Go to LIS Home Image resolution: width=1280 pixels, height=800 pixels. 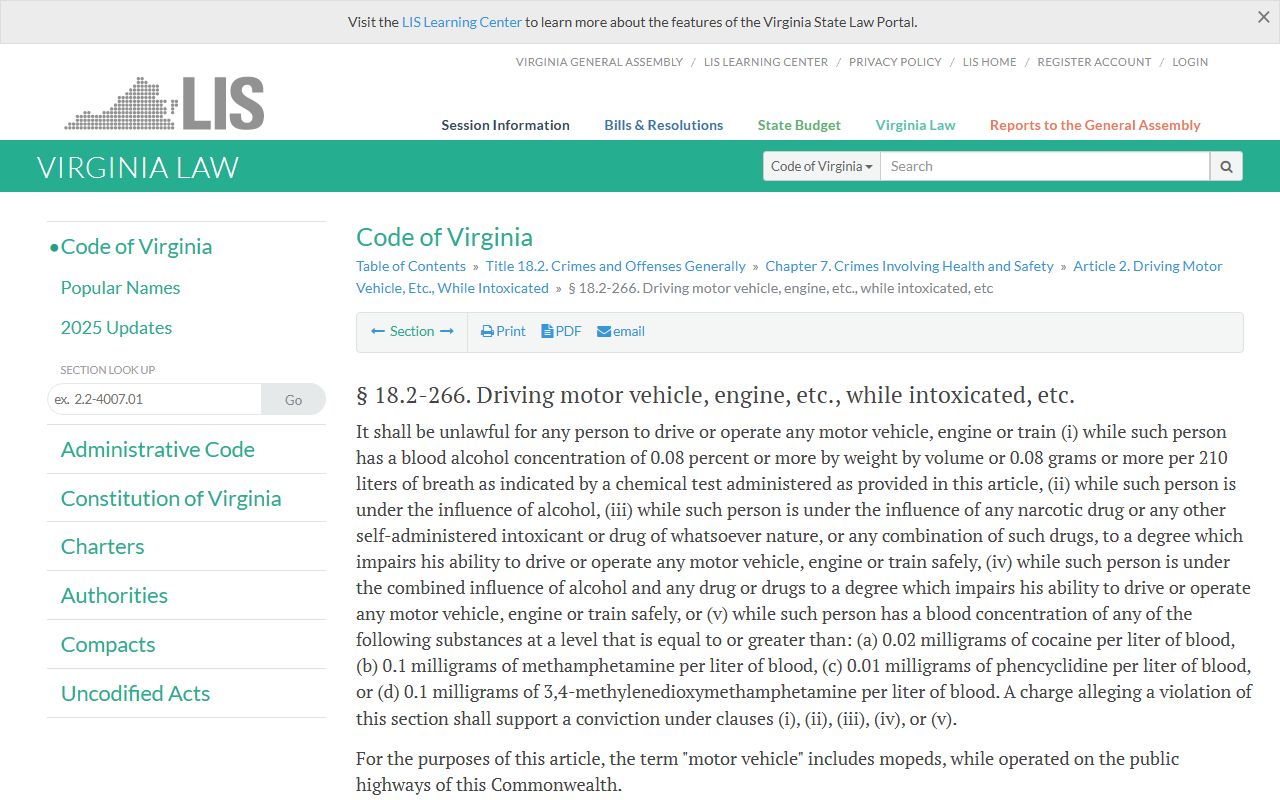click(989, 62)
